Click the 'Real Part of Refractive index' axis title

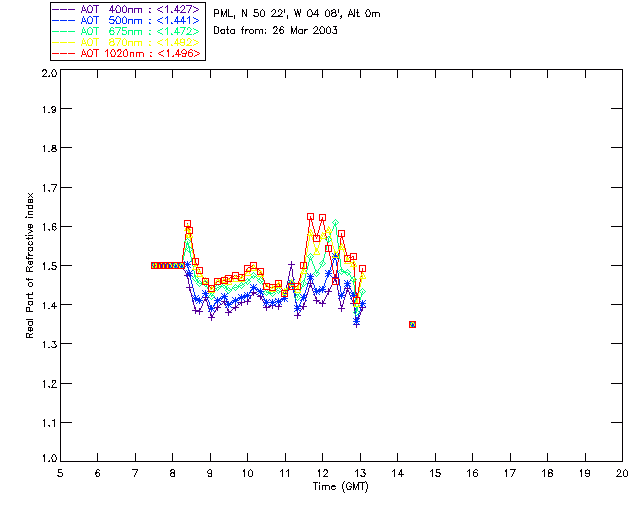click(29, 265)
